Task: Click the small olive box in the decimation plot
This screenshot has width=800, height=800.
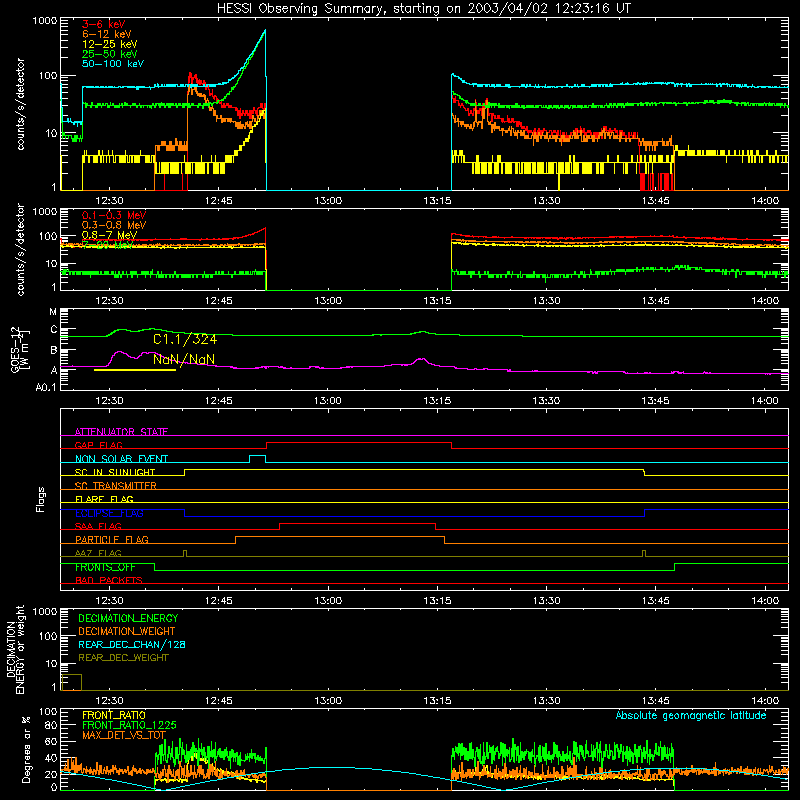Action: (71, 682)
